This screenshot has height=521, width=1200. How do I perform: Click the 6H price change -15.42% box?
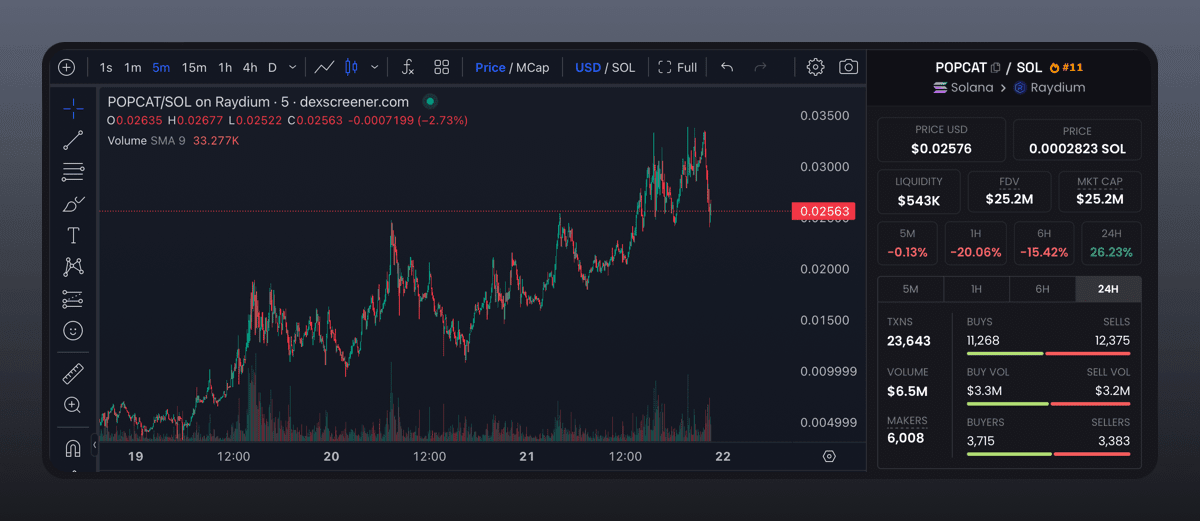1043,243
